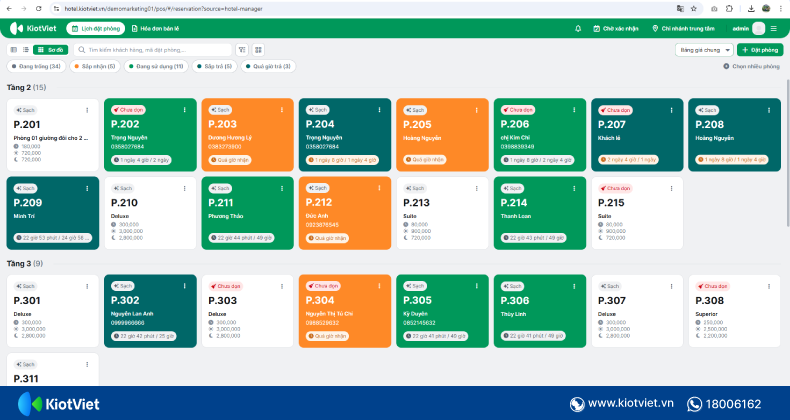
Task: Open the browser three-dot menu
Action: pyautogui.click(x=780, y=9)
